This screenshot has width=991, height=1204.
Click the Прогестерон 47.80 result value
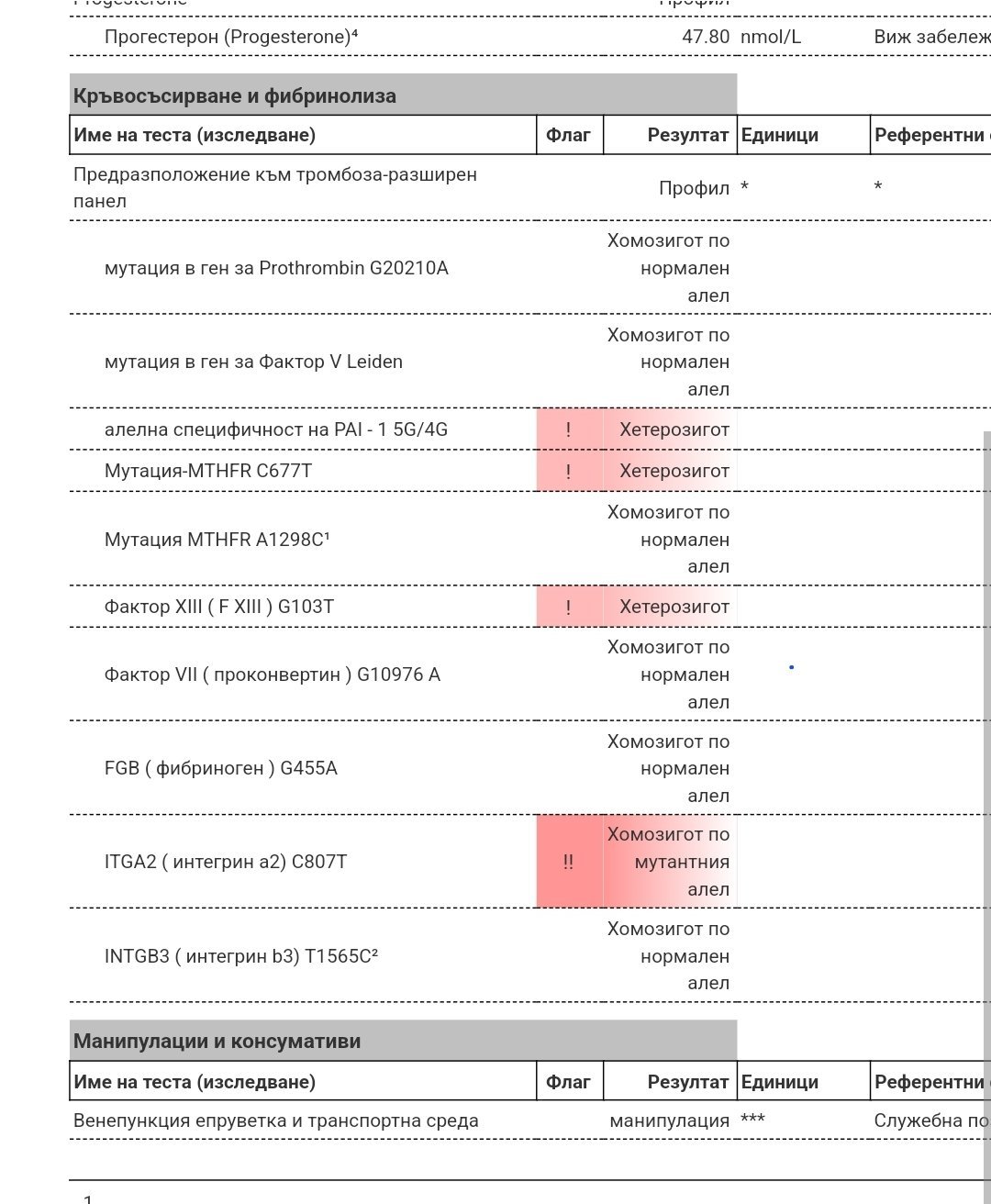[x=706, y=37]
